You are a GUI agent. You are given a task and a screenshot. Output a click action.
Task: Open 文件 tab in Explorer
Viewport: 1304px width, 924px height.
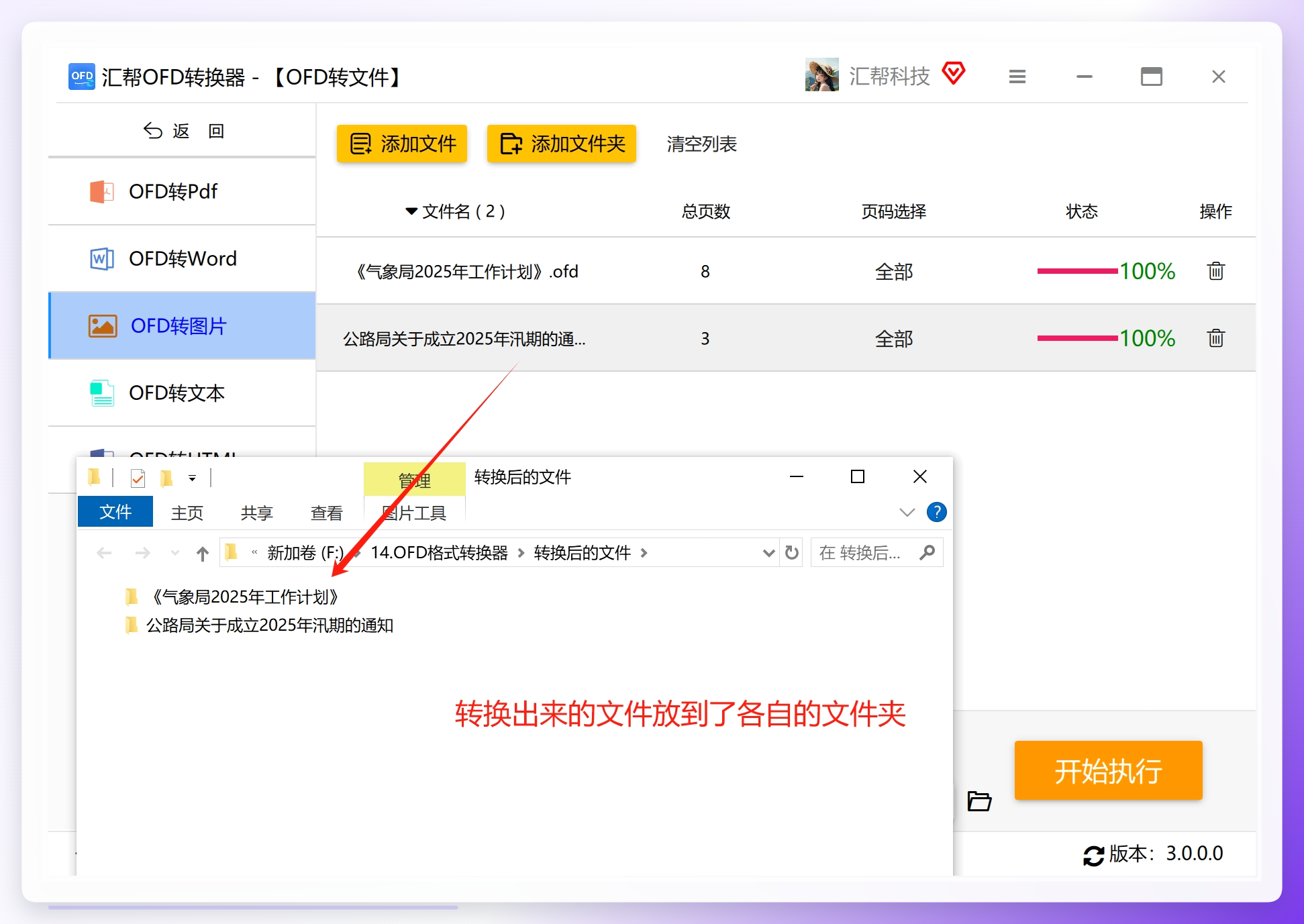click(115, 512)
